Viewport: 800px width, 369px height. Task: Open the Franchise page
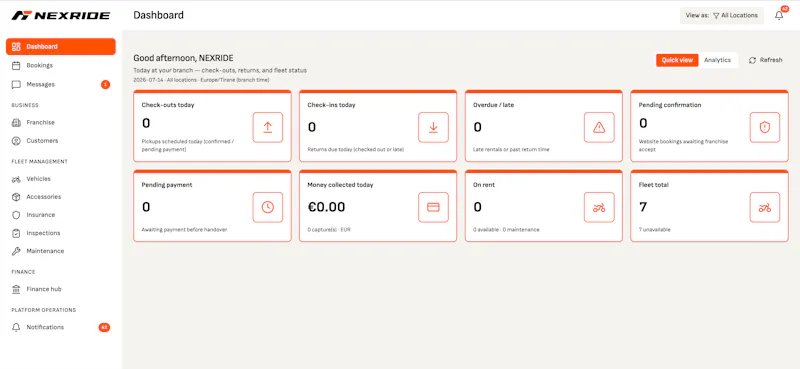pyautogui.click(x=61, y=122)
